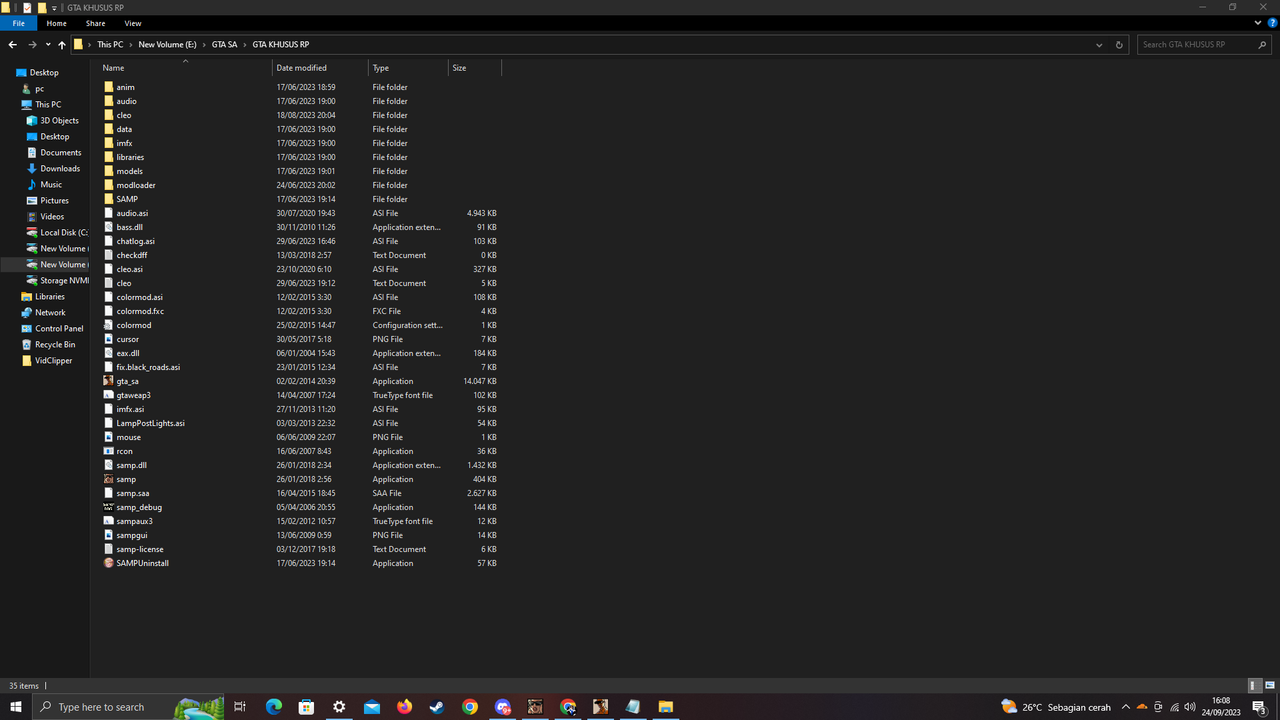This screenshot has width=1280, height=720.
Task: Select the anim folder
Action: tap(125, 87)
